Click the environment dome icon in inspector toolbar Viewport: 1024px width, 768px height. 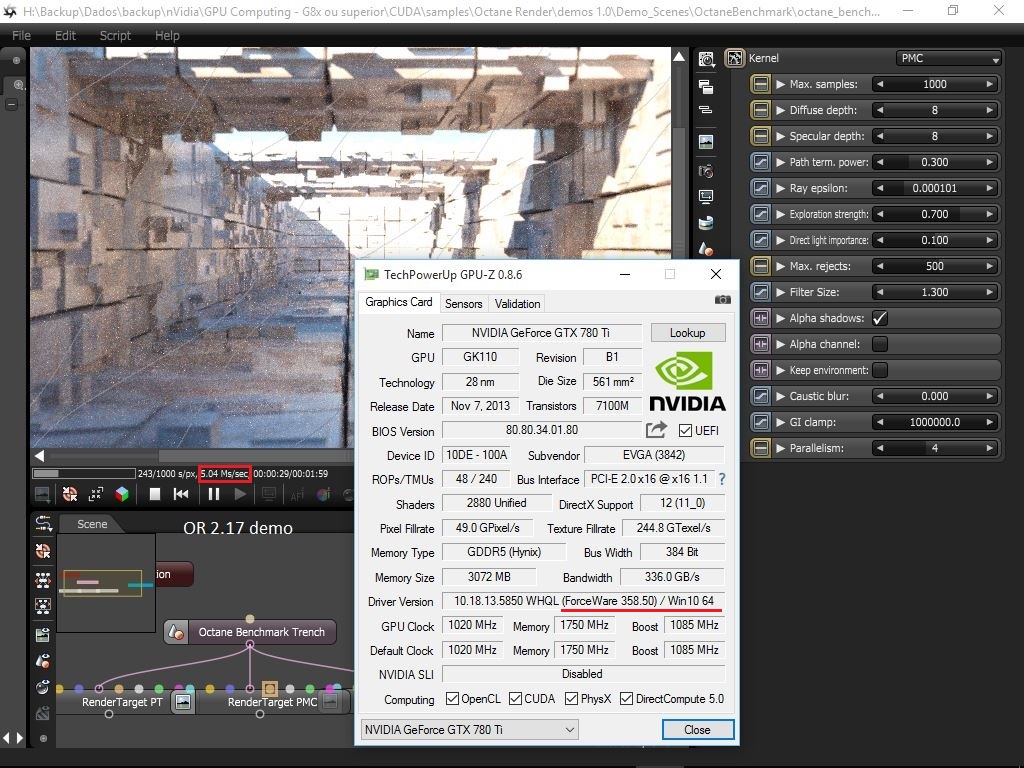click(x=706, y=223)
